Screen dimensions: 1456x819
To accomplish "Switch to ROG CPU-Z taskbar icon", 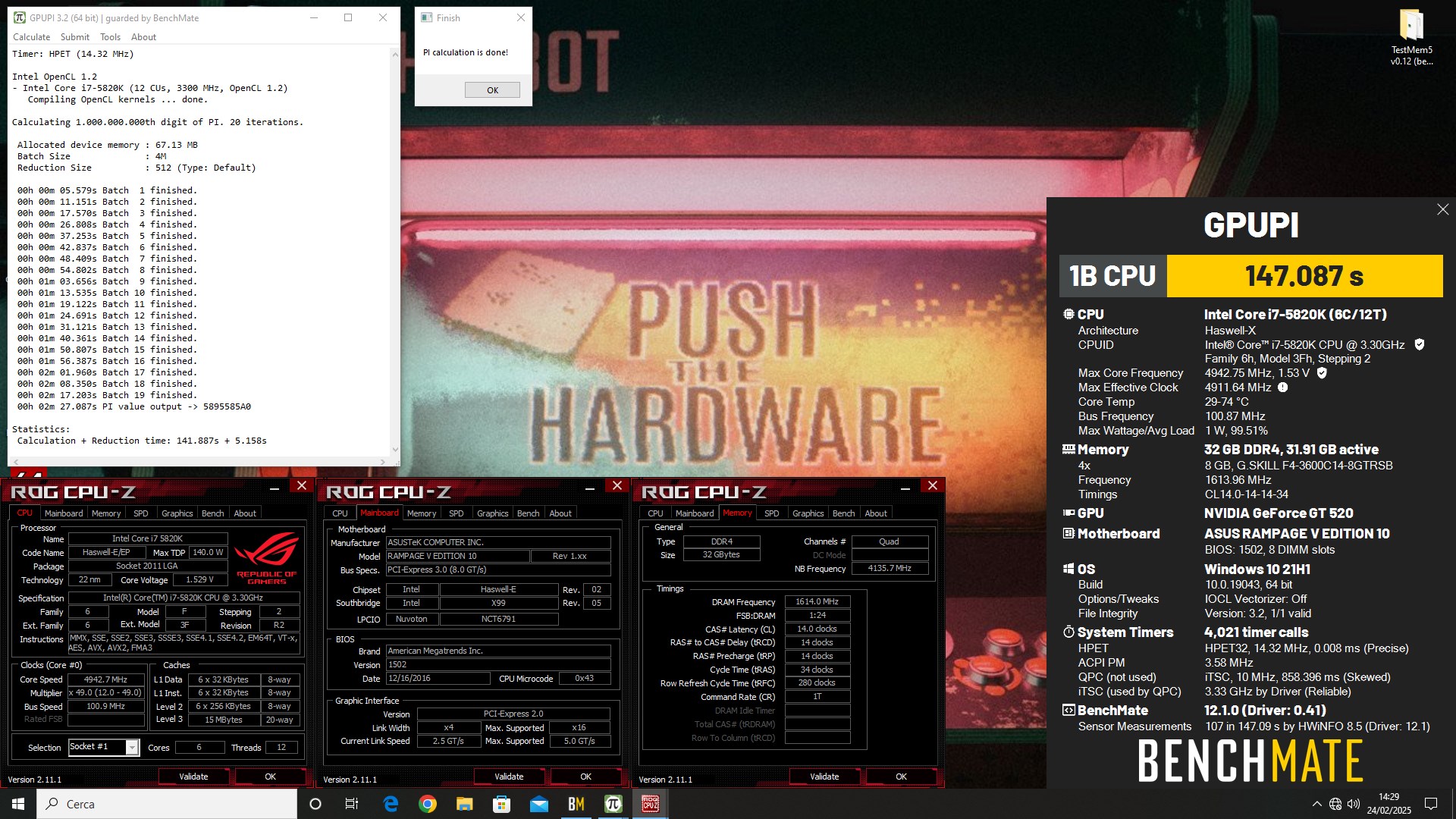I will point(650,804).
